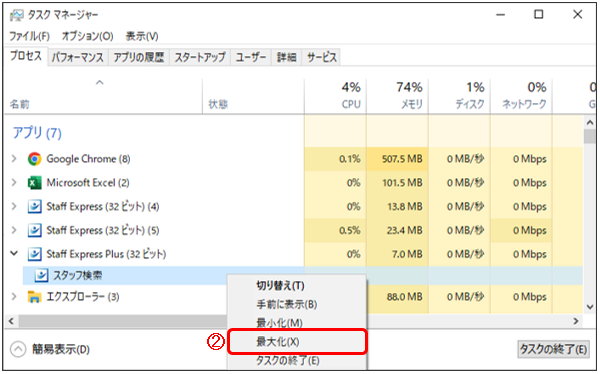The width and height of the screenshot is (600, 374).
Task: Expand the Google Chrome process group
Action: point(14,158)
